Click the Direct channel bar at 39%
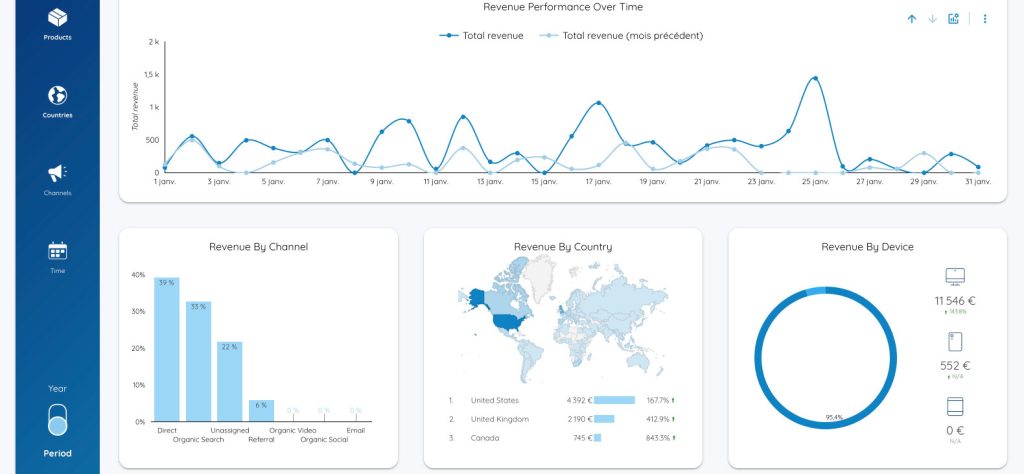The image size is (1024, 474). click(x=167, y=349)
